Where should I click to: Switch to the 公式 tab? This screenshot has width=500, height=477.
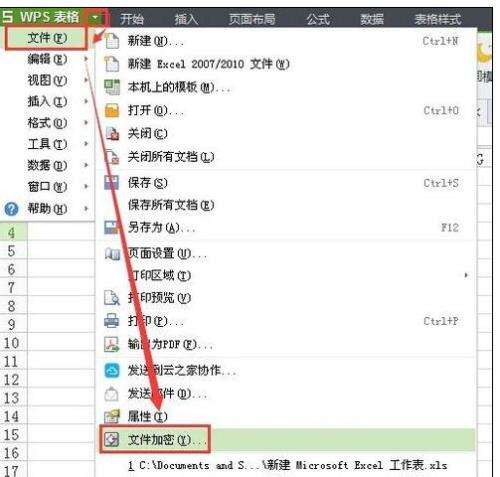tap(318, 19)
